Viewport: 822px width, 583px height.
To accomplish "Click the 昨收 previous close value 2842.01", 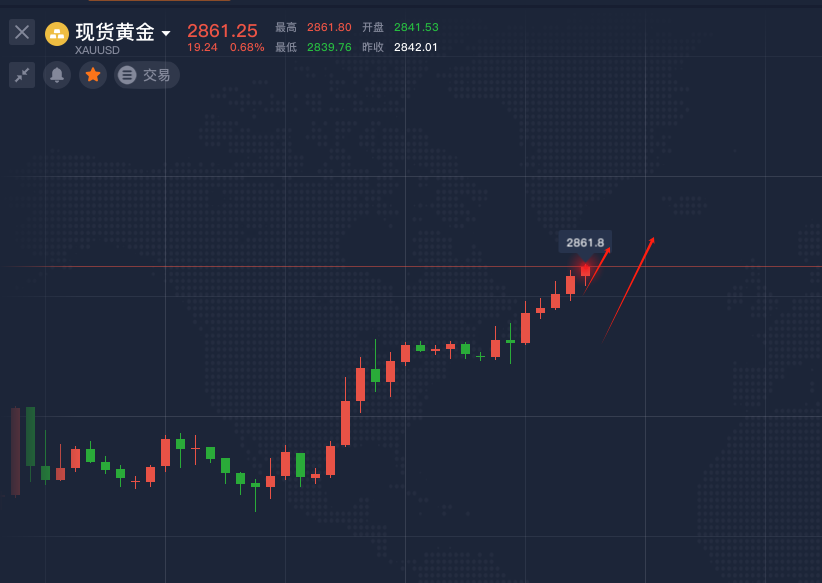I will 416,47.
